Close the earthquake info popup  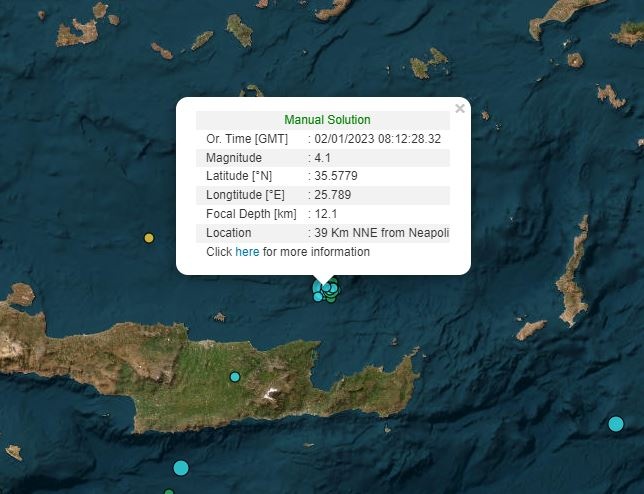coord(460,109)
